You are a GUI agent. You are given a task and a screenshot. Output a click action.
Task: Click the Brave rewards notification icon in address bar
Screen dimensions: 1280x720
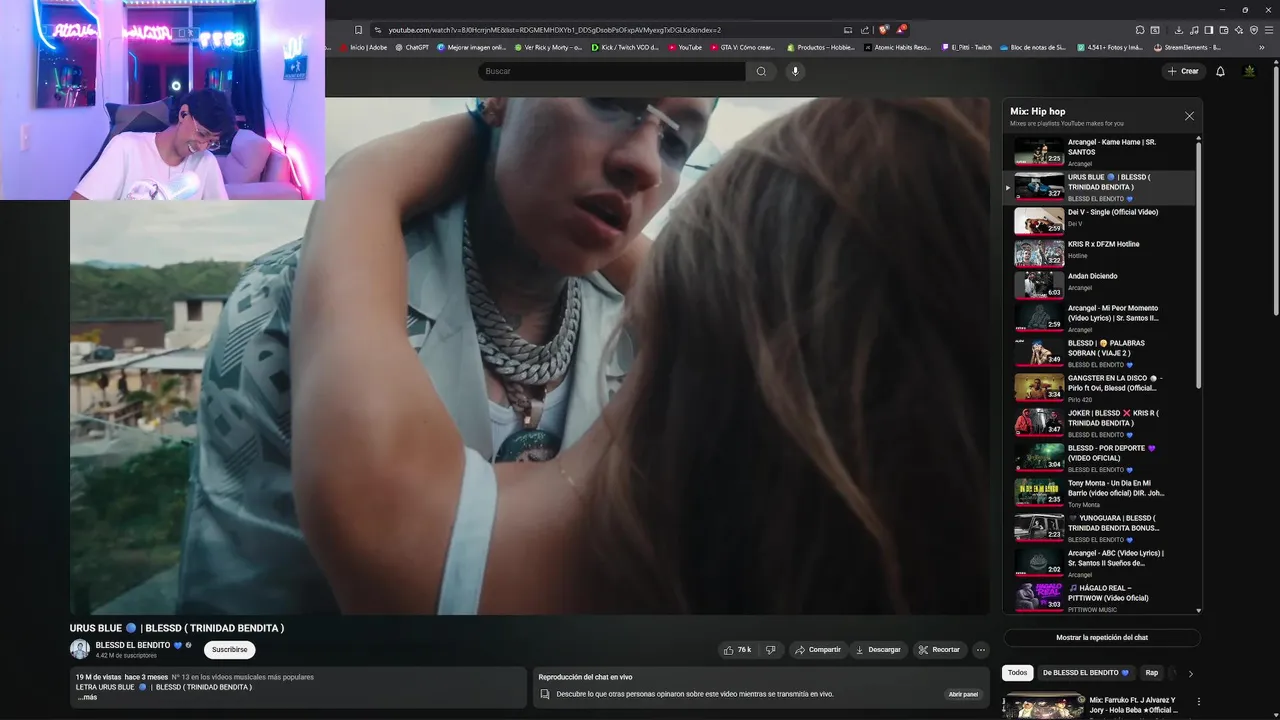900,30
